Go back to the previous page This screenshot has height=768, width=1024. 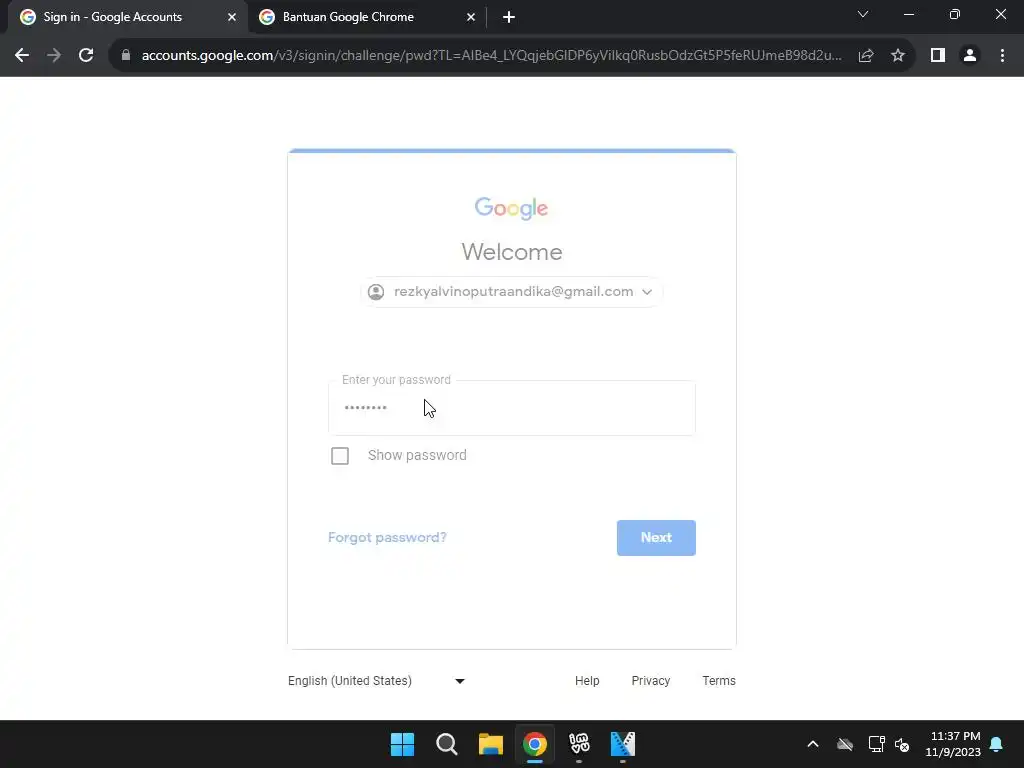coord(22,56)
